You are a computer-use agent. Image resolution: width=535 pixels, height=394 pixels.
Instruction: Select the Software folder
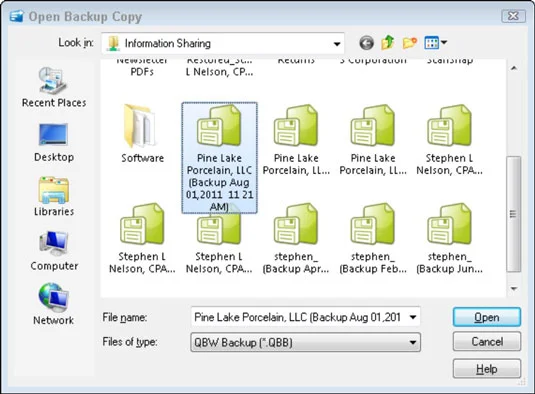click(x=142, y=134)
